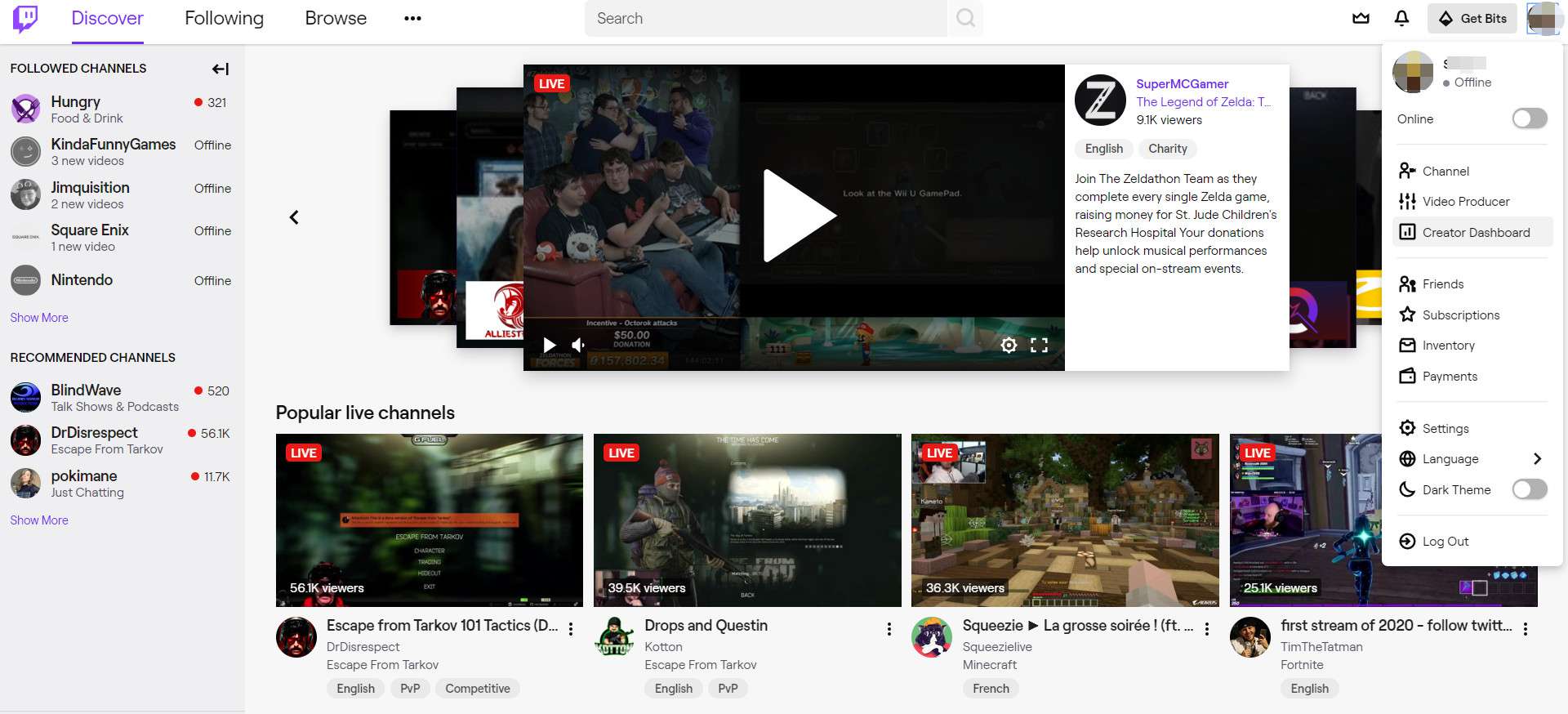Screen dimensions: 1568x714
Task: Open the more navigation options ellipsis
Action: 412,18
